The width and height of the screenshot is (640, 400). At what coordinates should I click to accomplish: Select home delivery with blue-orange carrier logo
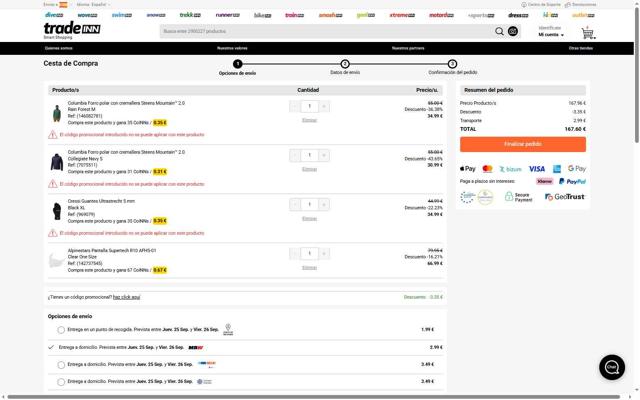61,364
